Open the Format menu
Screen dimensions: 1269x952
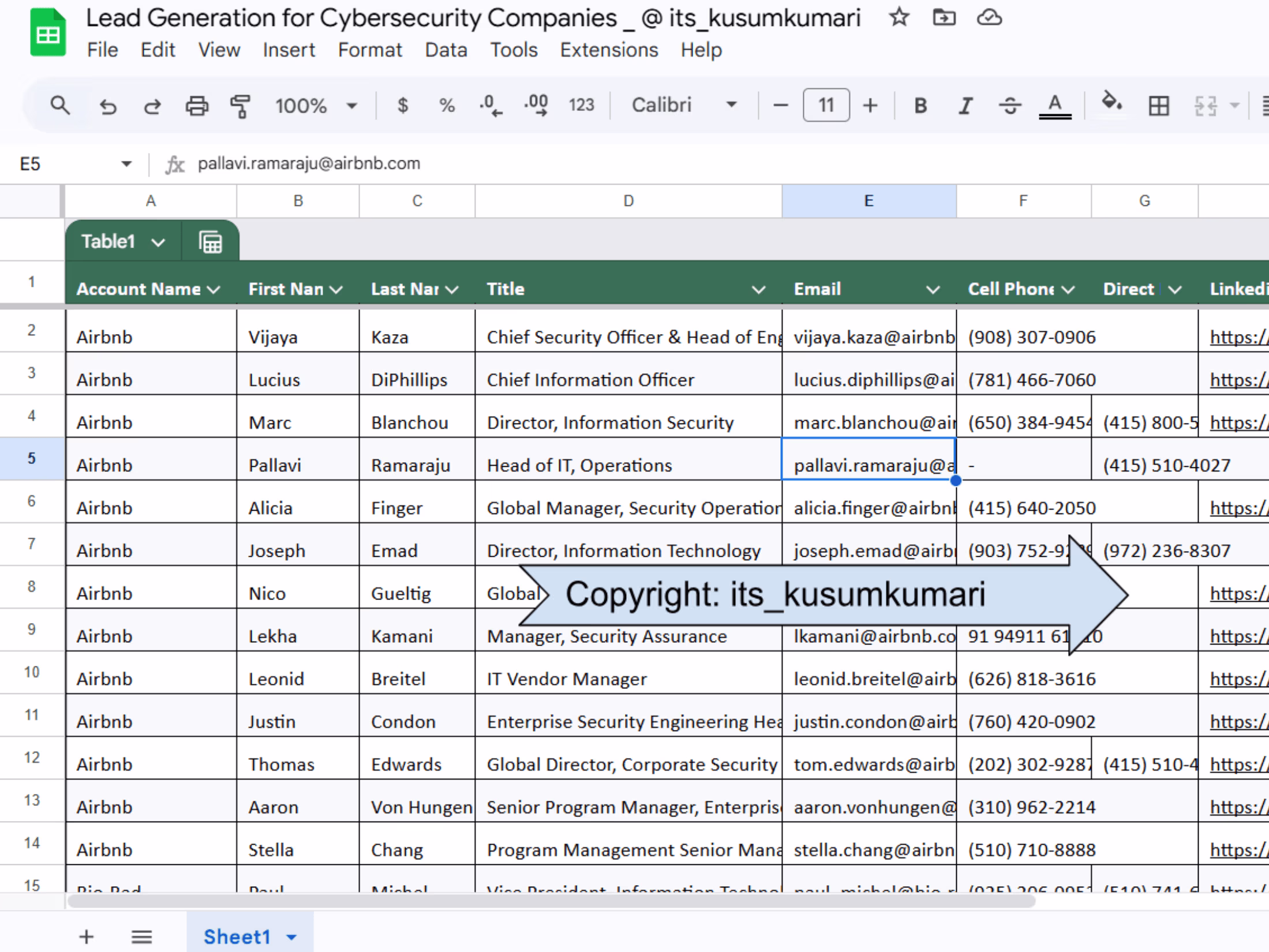coord(369,50)
